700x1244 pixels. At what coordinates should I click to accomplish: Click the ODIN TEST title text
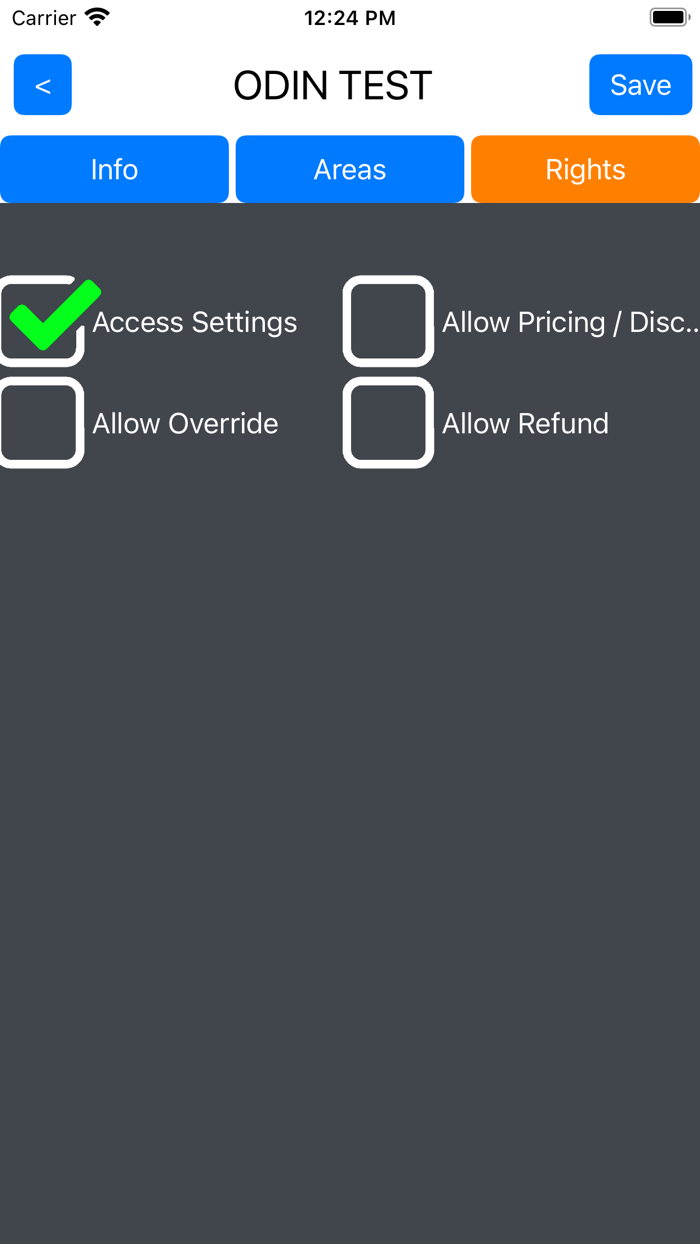[x=332, y=85]
